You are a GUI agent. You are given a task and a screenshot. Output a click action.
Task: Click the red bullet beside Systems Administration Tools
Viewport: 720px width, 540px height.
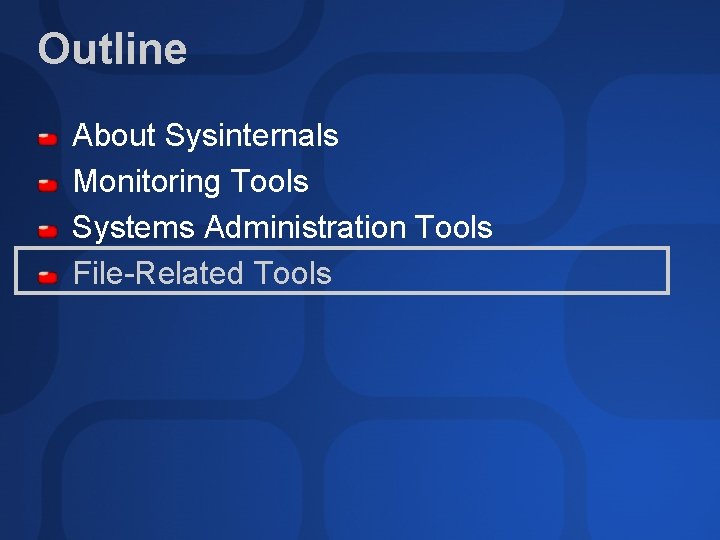(48, 231)
